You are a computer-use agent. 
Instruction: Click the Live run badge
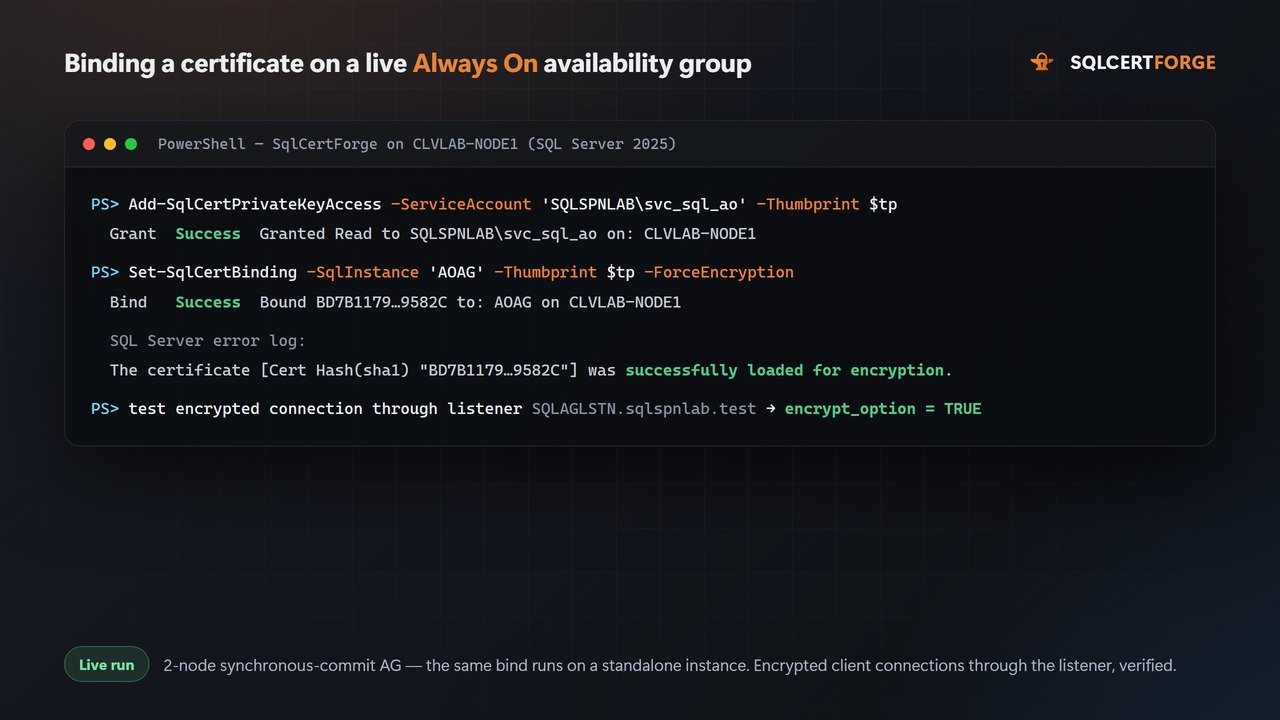107,665
